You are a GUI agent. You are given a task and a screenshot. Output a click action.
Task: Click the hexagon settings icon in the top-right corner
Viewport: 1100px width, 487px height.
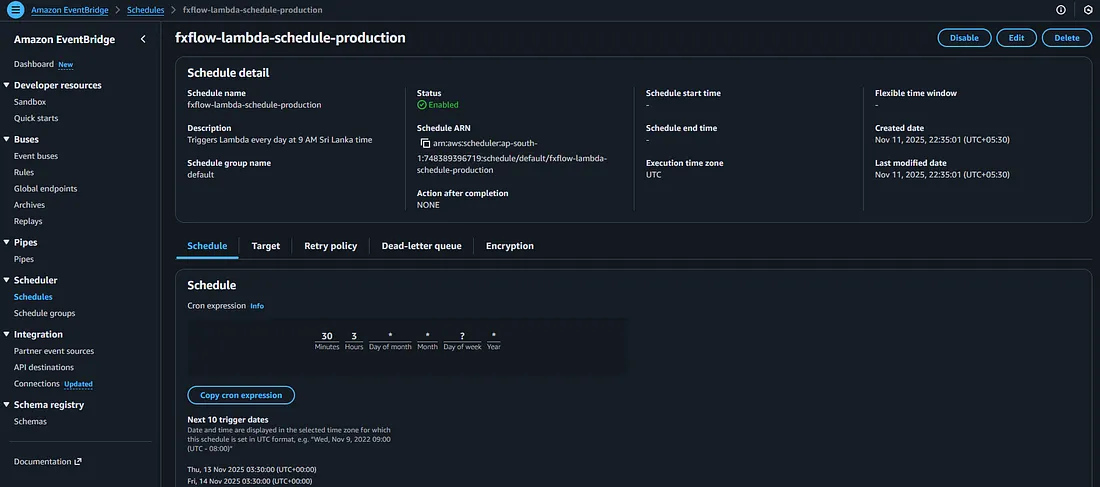click(1088, 9)
